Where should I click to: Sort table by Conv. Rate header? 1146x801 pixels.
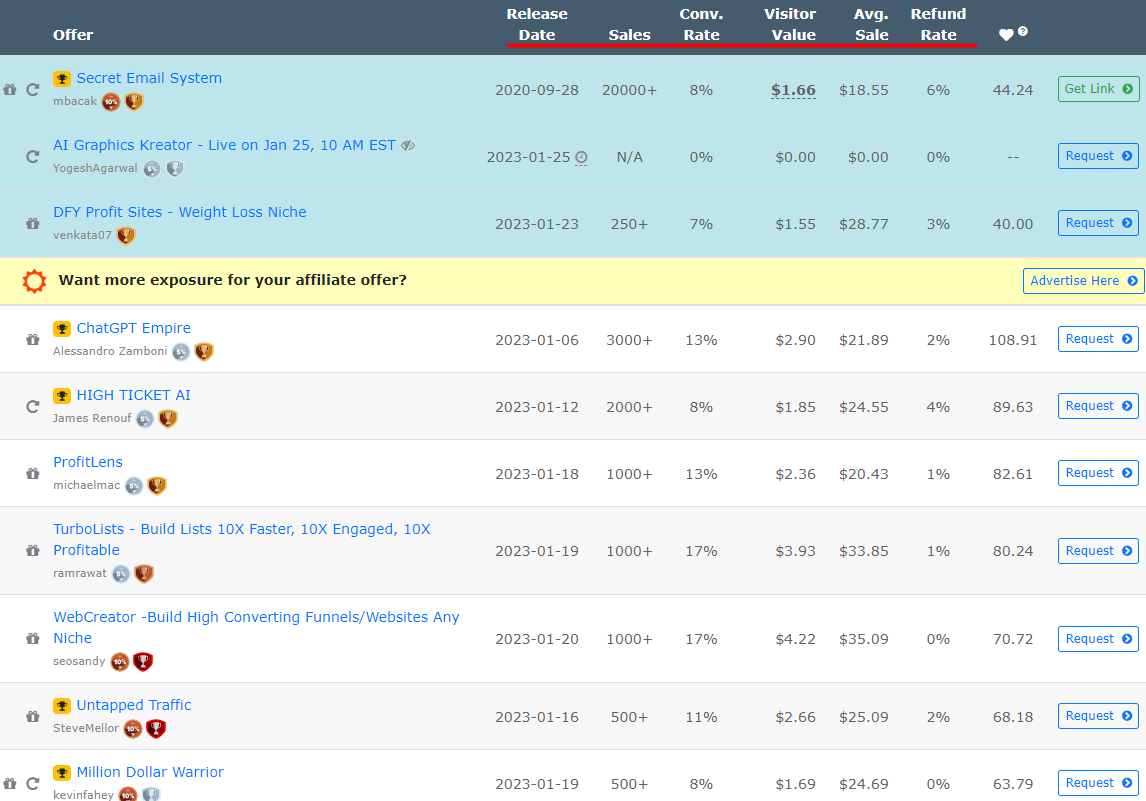tap(701, 24)
